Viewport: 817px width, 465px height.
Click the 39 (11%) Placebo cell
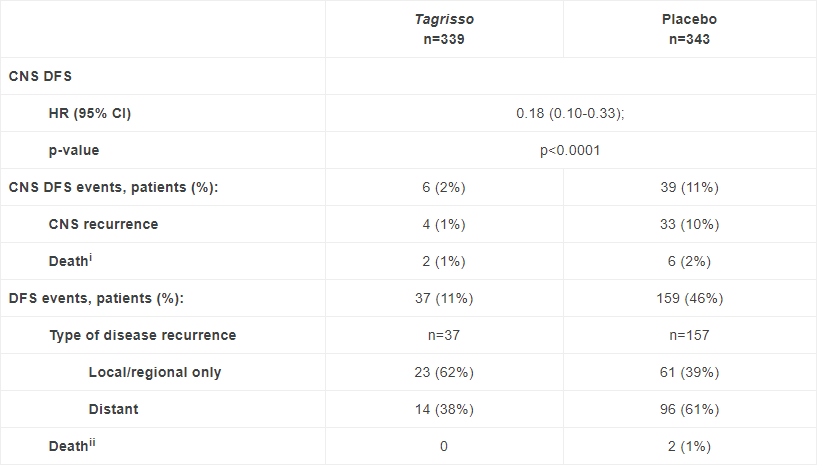click(689, 187)
